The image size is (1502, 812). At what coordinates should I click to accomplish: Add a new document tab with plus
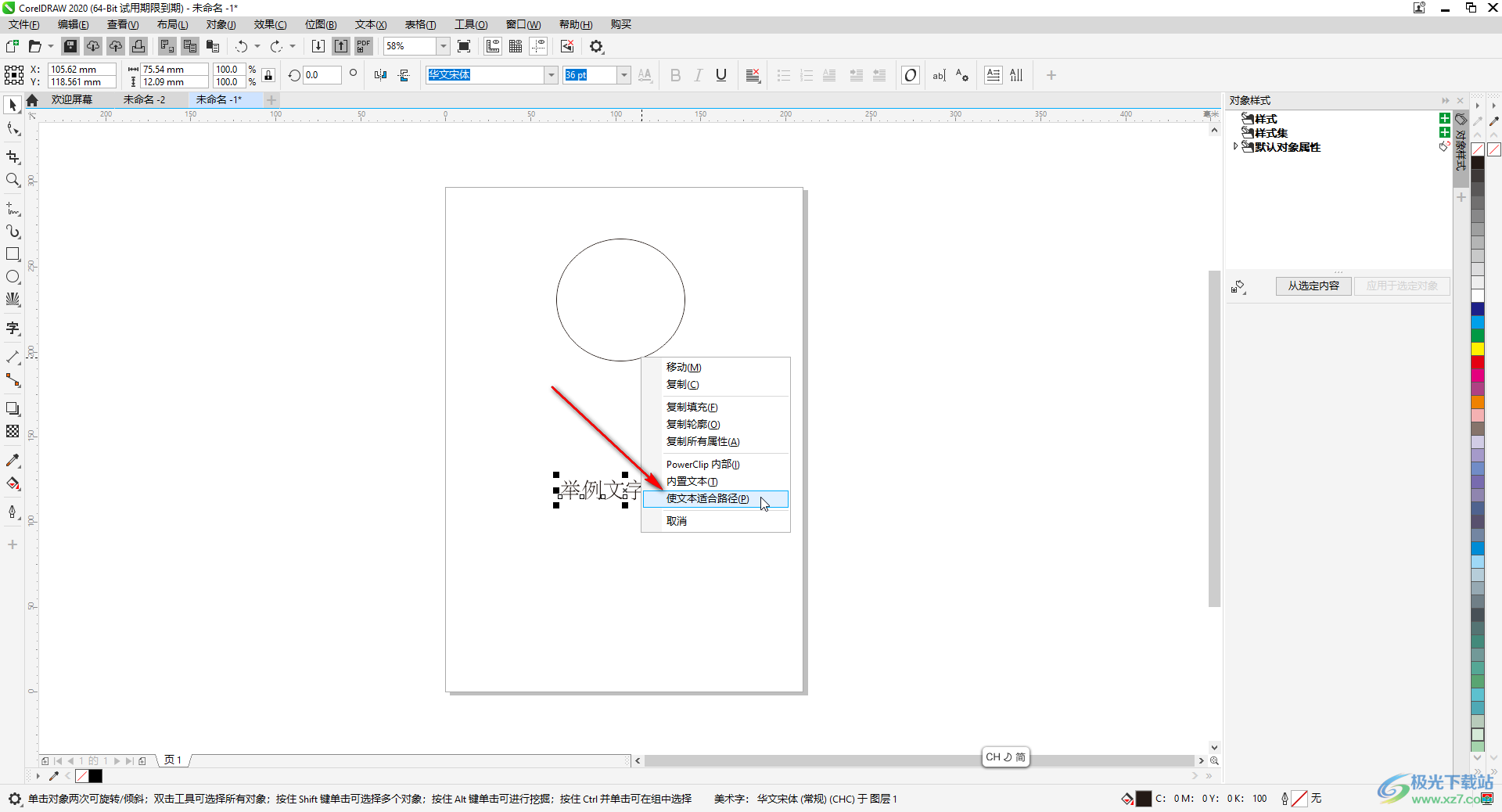pyautogui.click(x=271, y=99)
